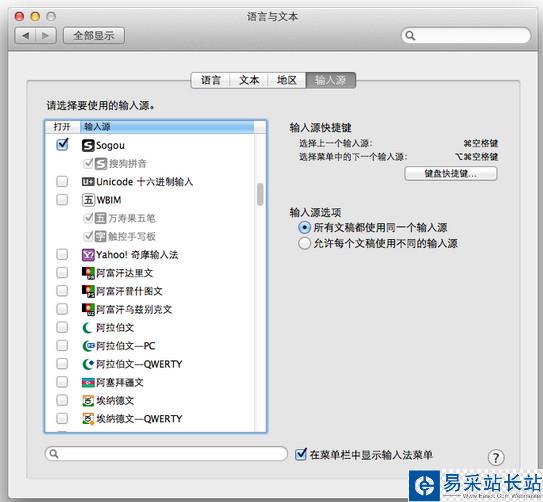Viewport: 543px width, 502px height.
Task: Toggle the 万寿果五笔 sub-item checkbox
Action: (x=88, y=217)
